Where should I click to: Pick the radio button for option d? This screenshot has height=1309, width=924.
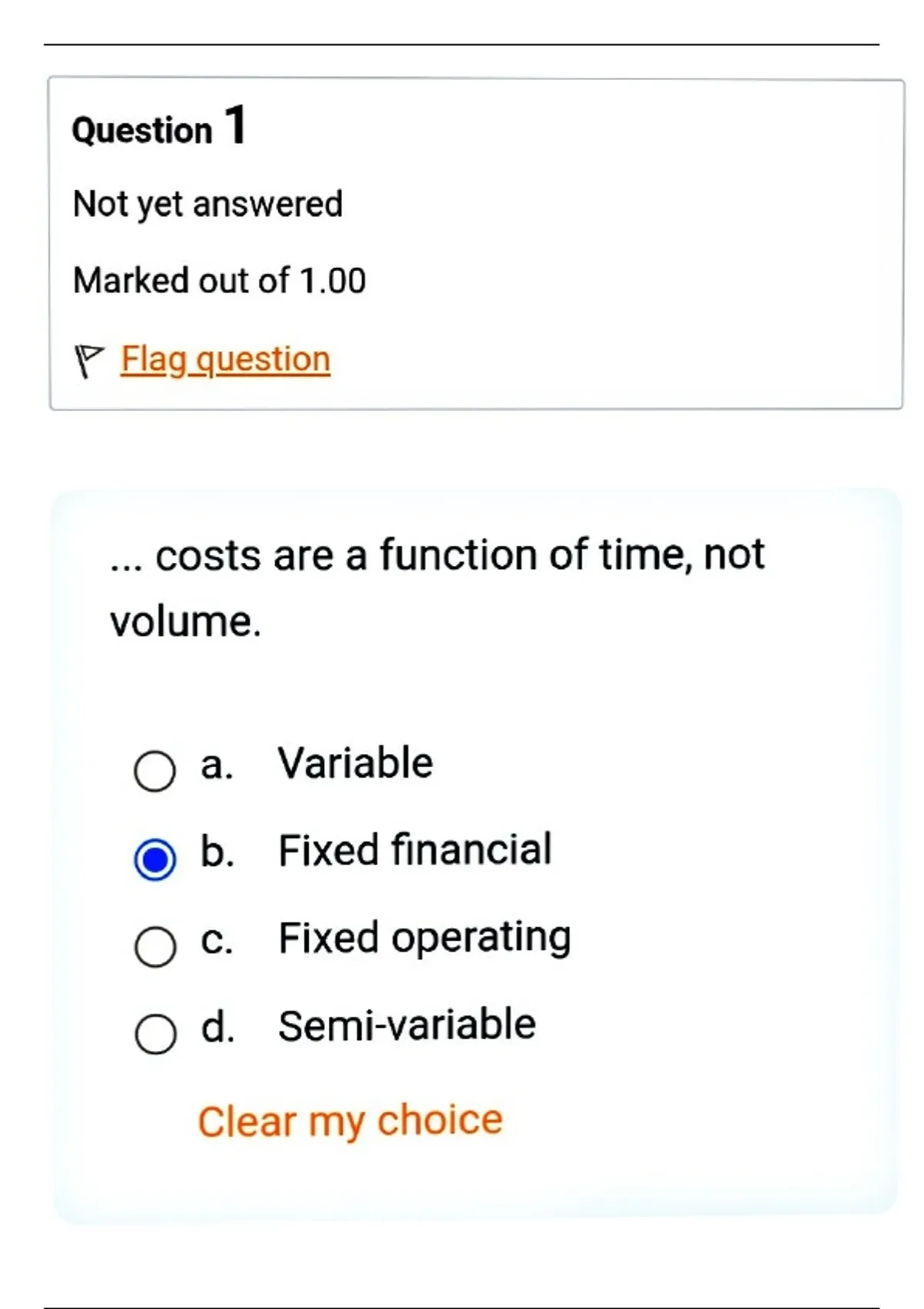(155, 1033)
